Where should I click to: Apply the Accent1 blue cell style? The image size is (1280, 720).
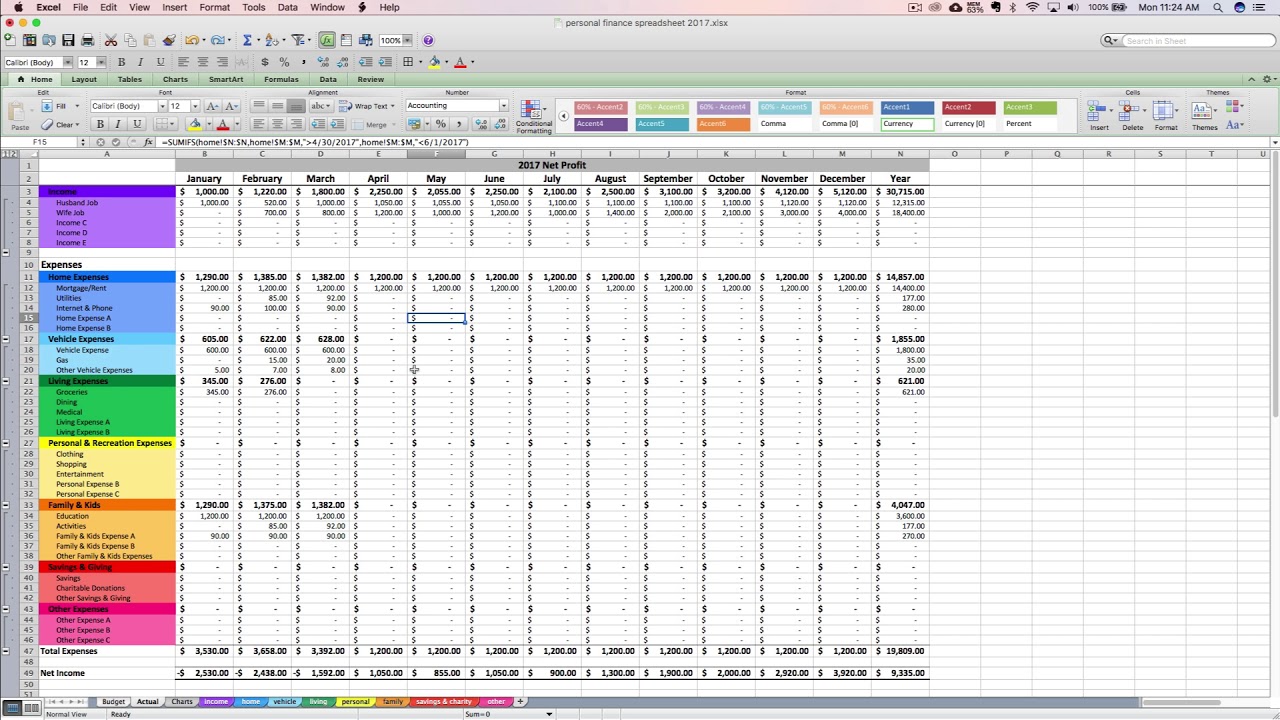(907, 107)
